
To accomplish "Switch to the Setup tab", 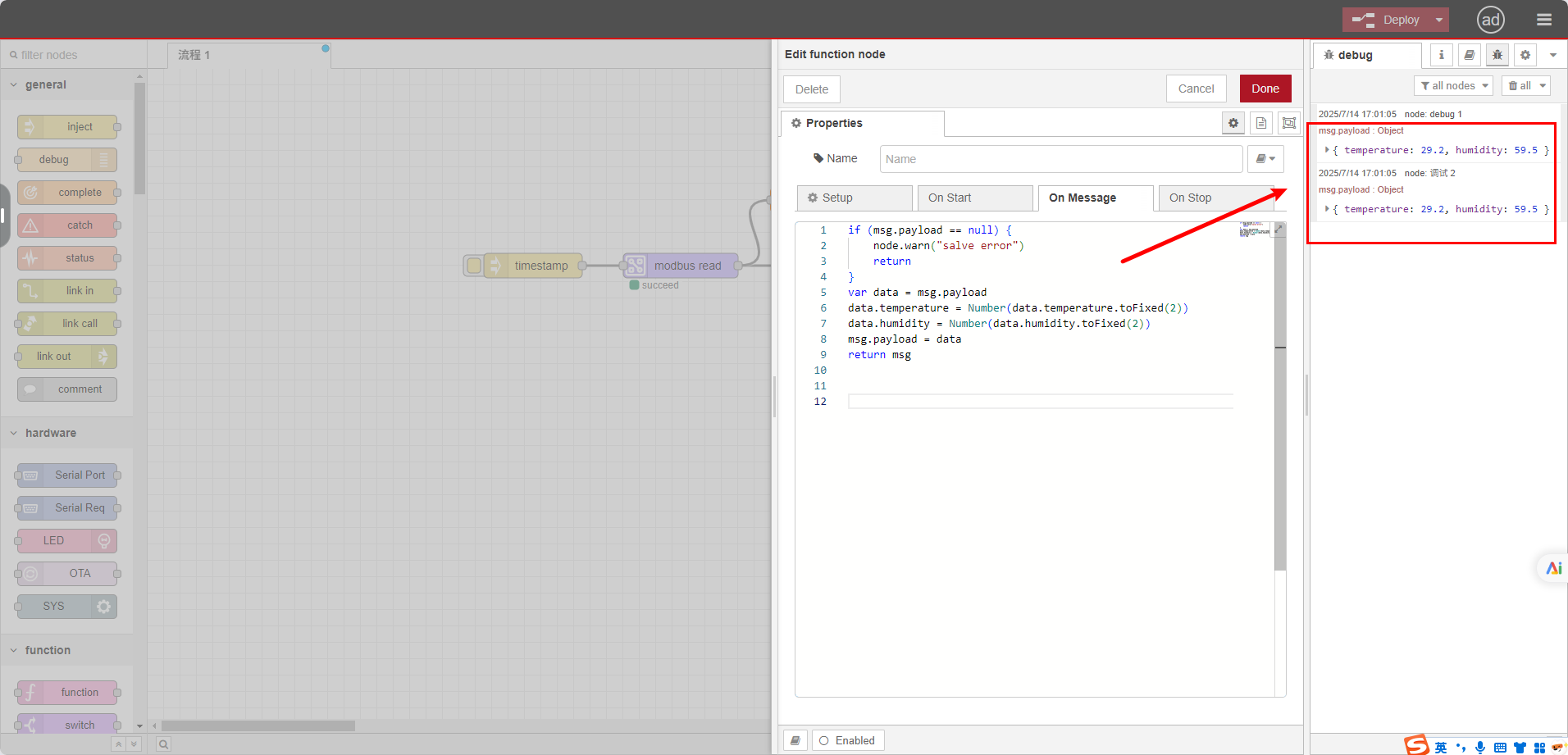I will click(854, 198).
